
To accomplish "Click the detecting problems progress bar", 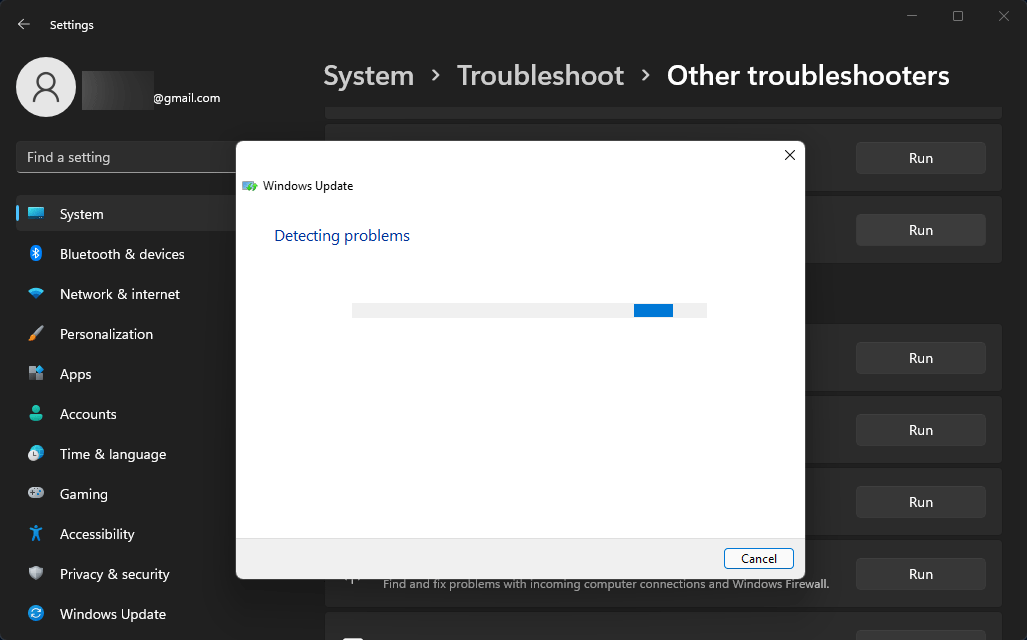I will [x=529, y=311].
